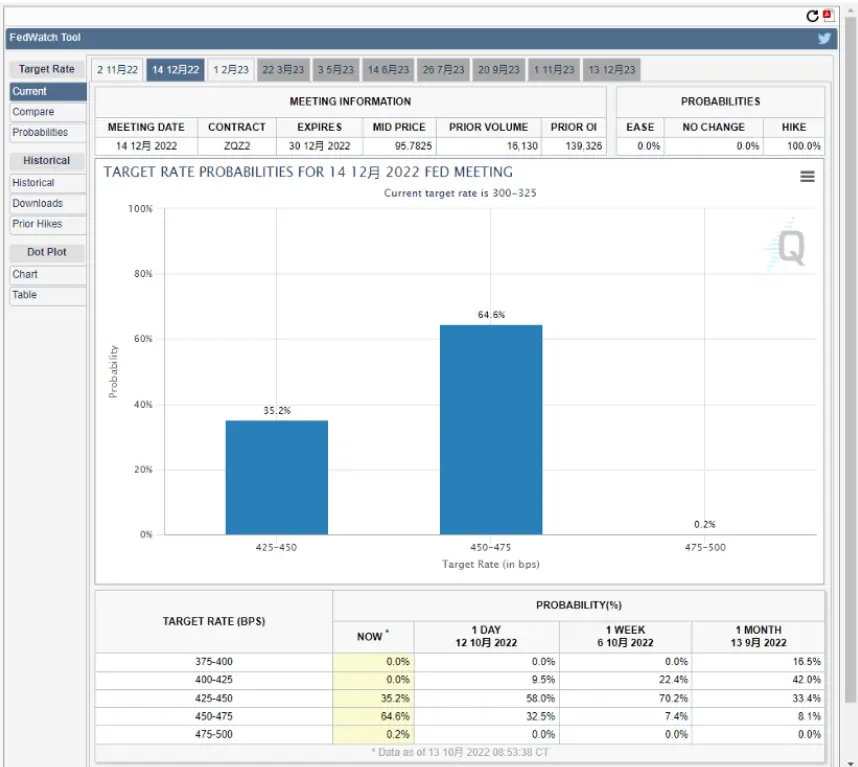
Task: Select the 20 9月23 meeting tab
Action: pos(498,69)
